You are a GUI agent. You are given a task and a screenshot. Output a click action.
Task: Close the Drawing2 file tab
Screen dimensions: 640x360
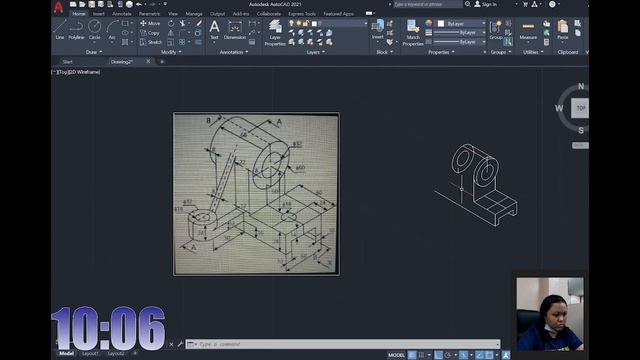[148, 61]
